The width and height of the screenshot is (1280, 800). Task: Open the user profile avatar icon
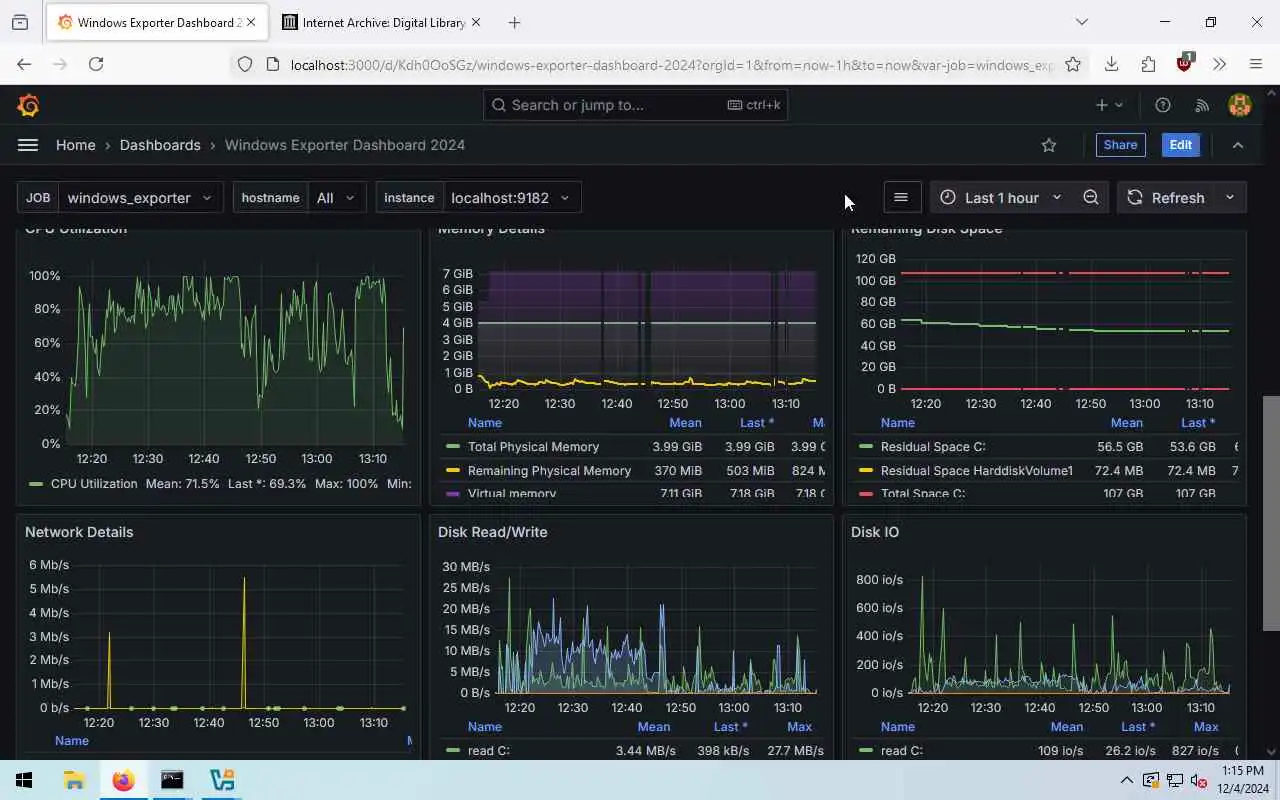1240,105
